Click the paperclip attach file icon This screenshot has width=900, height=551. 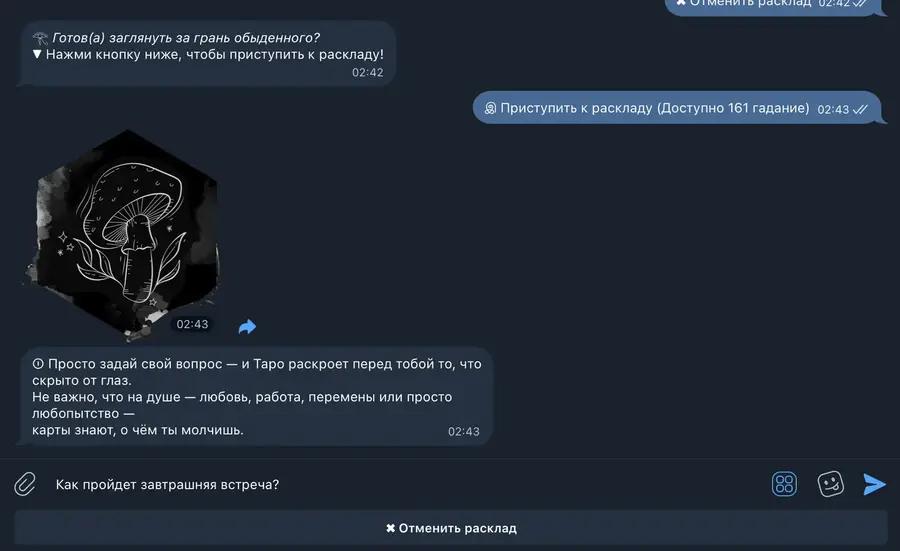[x=25, y=484]
